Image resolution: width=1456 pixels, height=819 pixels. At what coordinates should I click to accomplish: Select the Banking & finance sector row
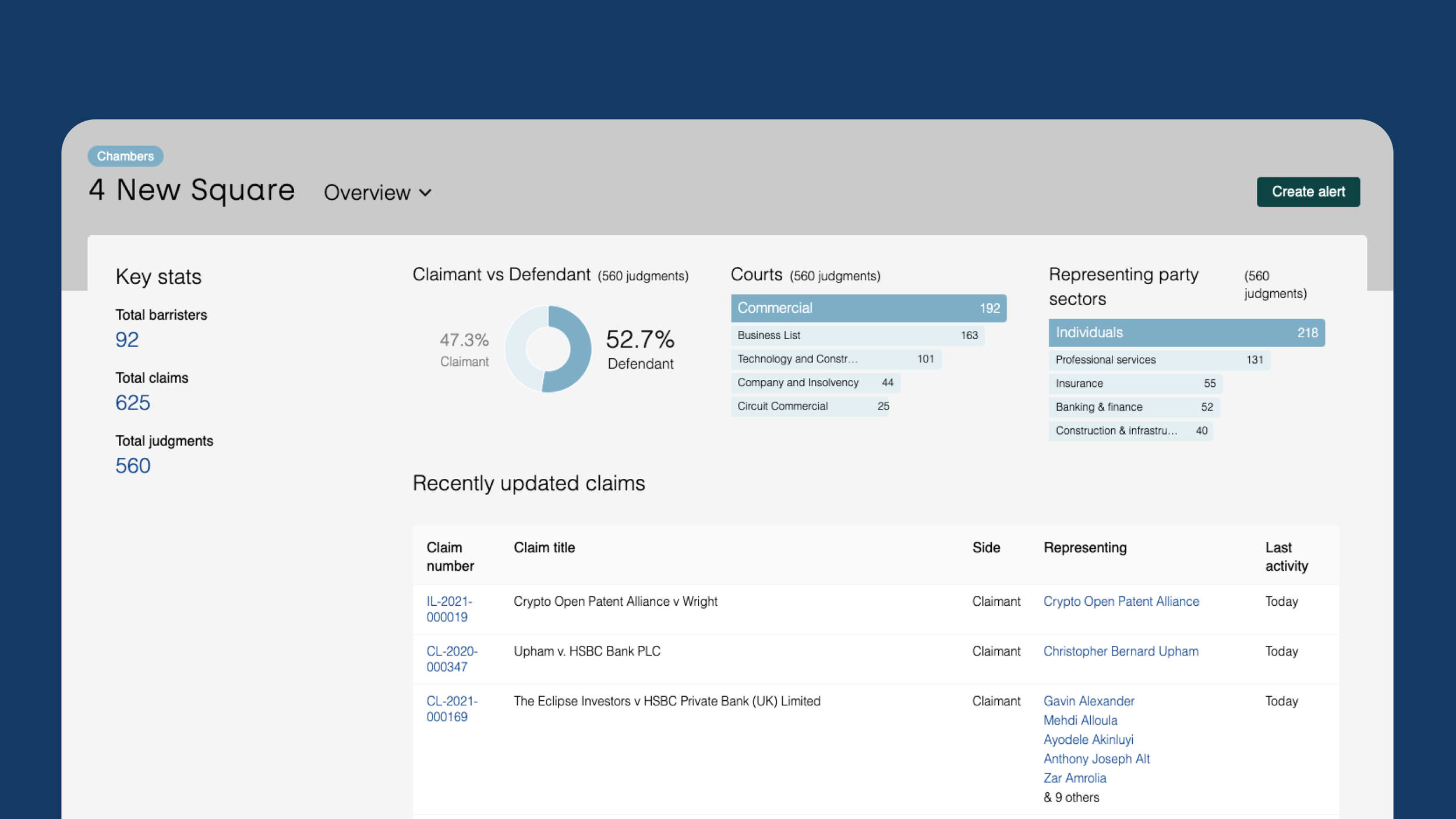point(1133,407)
